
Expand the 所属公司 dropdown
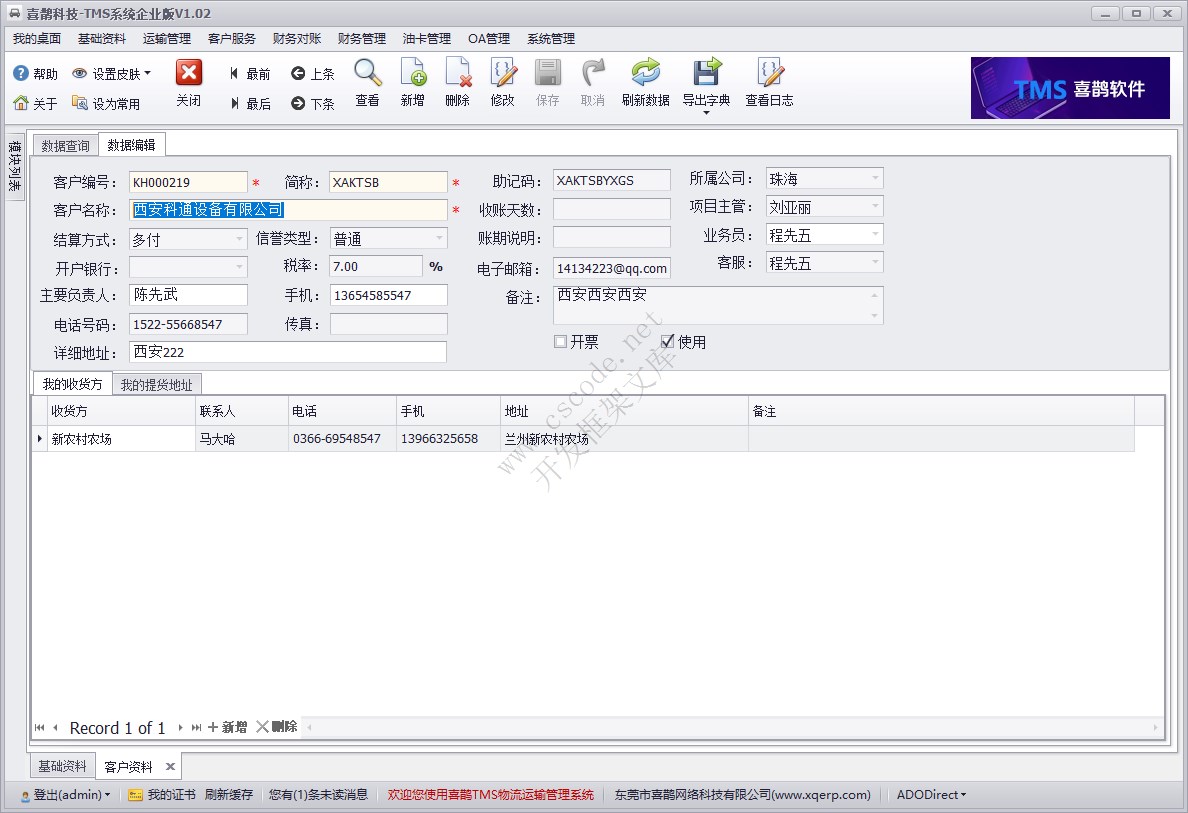tap(875, 179)
